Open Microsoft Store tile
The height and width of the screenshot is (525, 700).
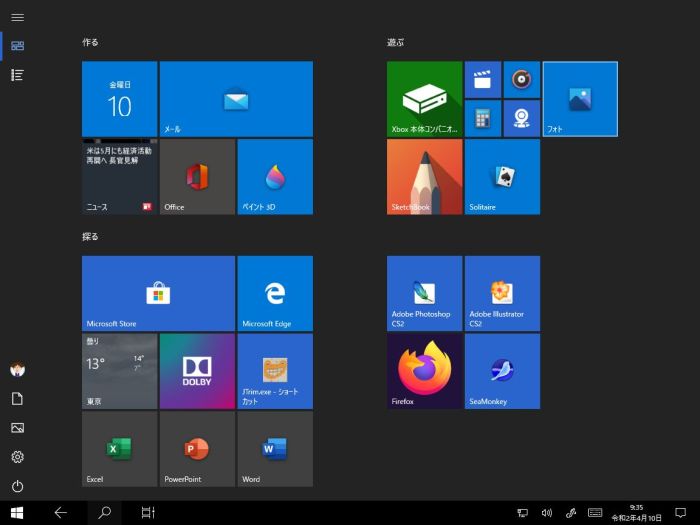[158, 293]
